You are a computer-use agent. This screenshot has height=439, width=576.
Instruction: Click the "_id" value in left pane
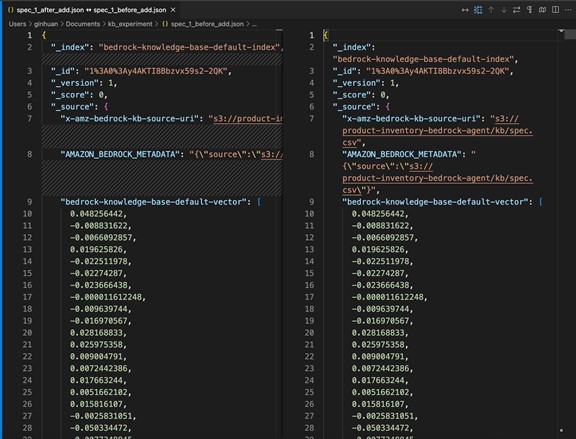point(156,71)
